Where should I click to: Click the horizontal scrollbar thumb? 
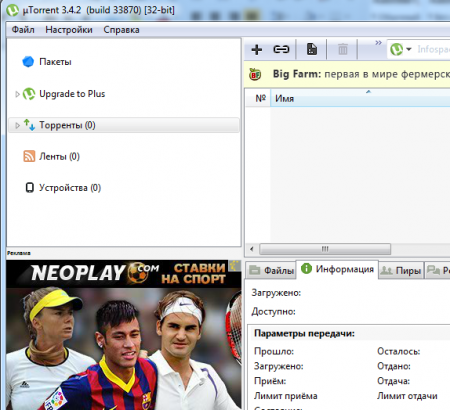pos(325,249)
